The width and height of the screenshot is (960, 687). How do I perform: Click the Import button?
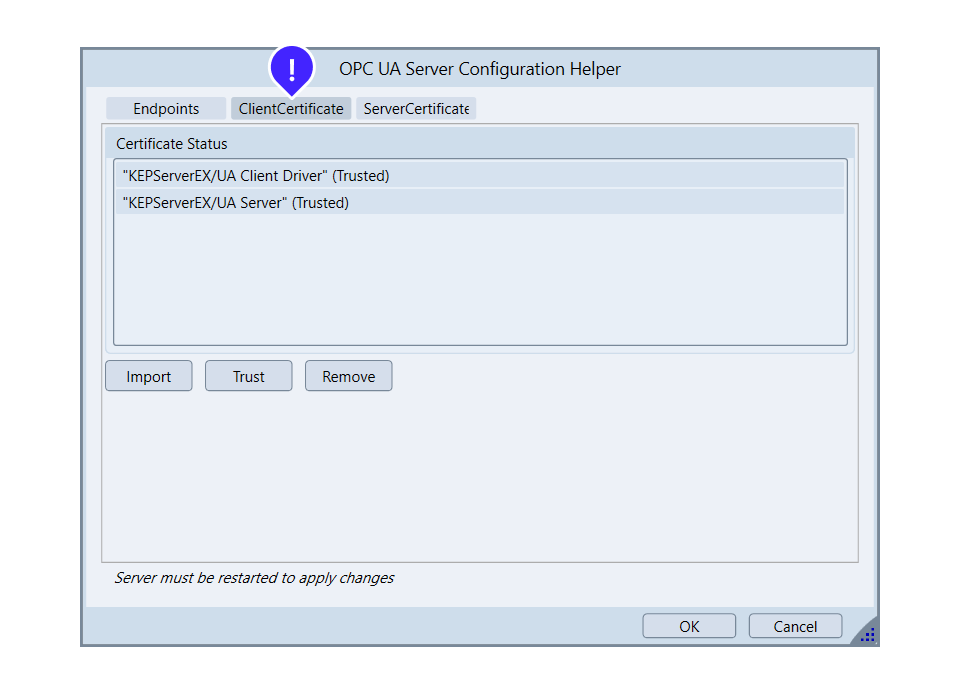click(x=149, y=376)
